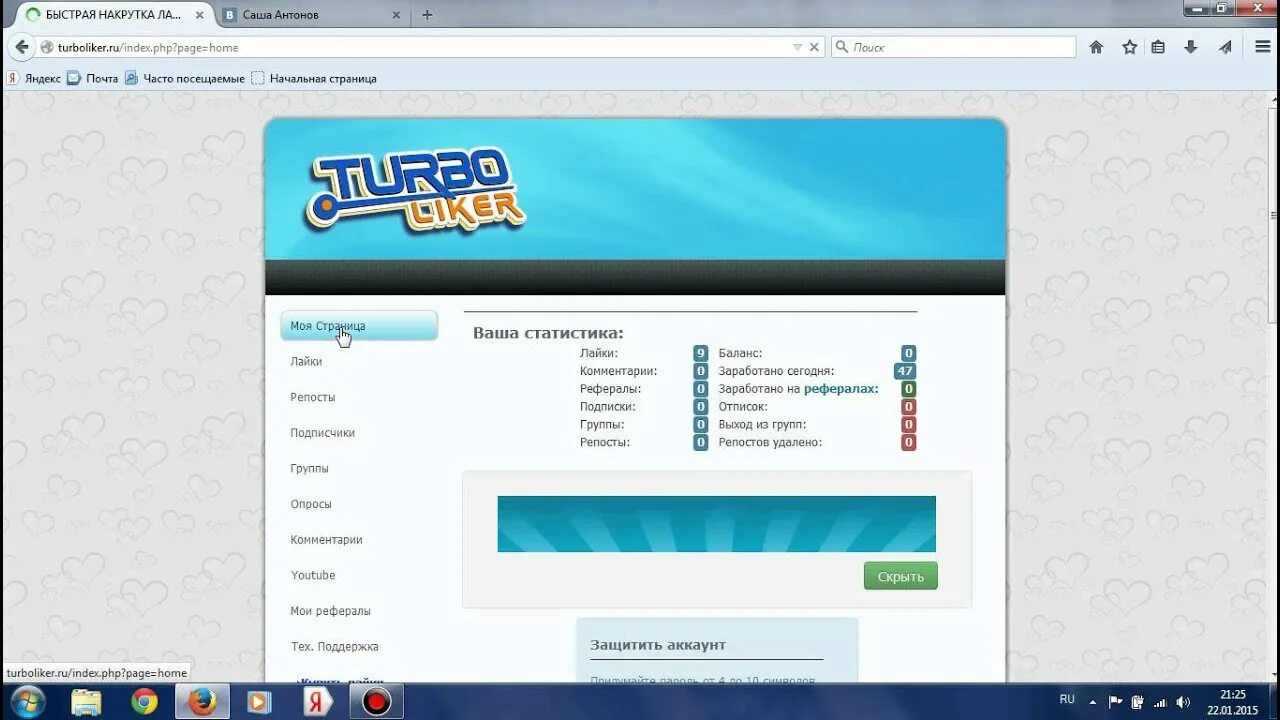Open the Яндекс bookmark
Image resolution: width=1280 pixels, height=720 pixels.
coord(34,78)
